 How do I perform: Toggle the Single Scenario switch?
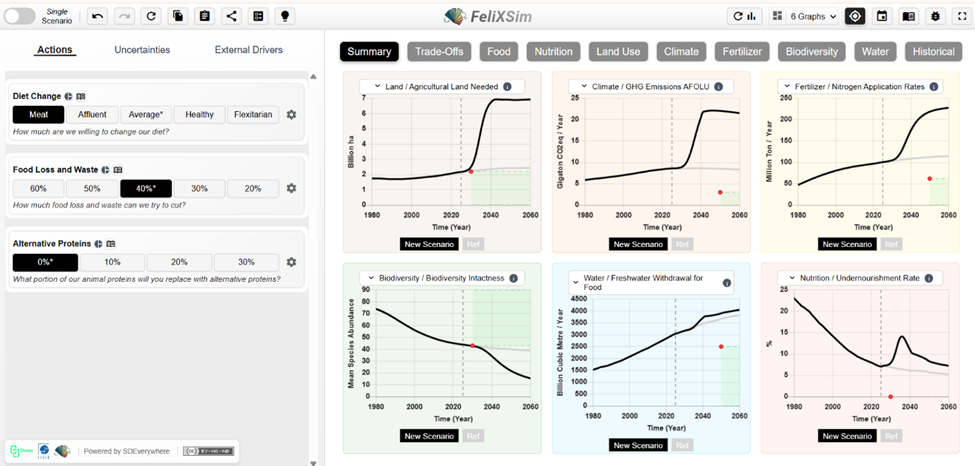(x=20, y=16)
